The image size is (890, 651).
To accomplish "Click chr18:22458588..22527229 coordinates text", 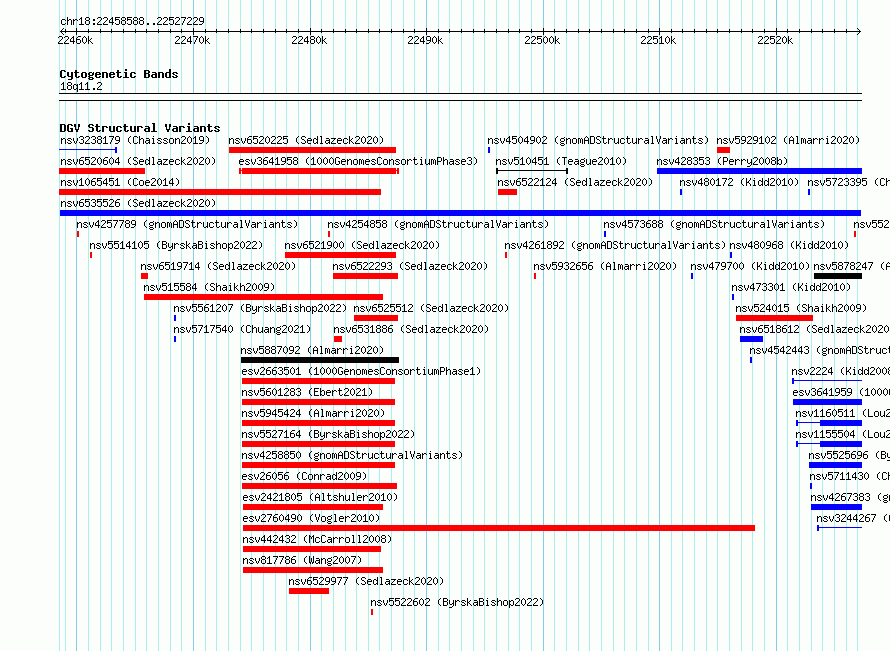I will click(x=132, y=21).
